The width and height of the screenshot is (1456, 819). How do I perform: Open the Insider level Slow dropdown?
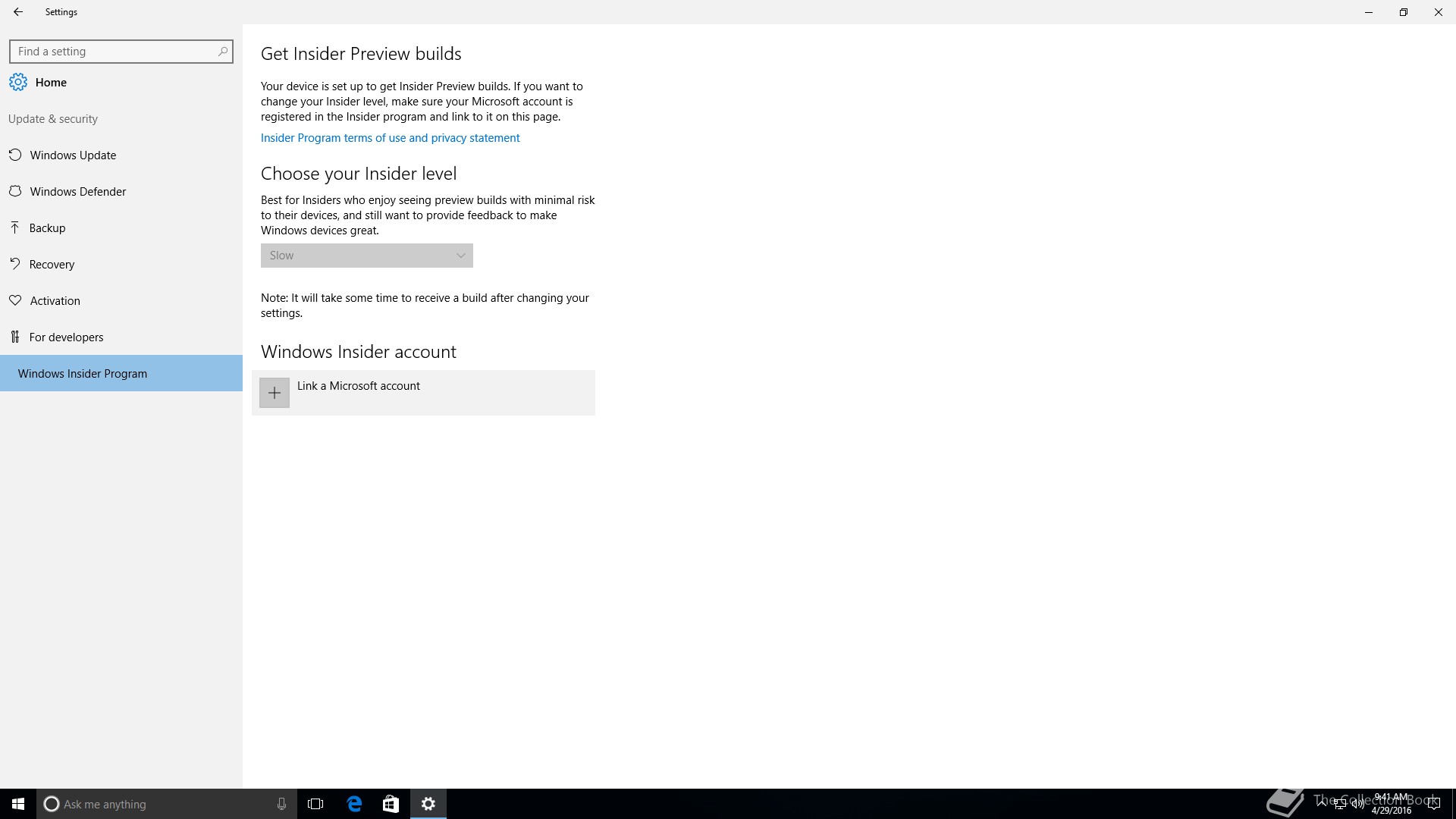[367, 256]
